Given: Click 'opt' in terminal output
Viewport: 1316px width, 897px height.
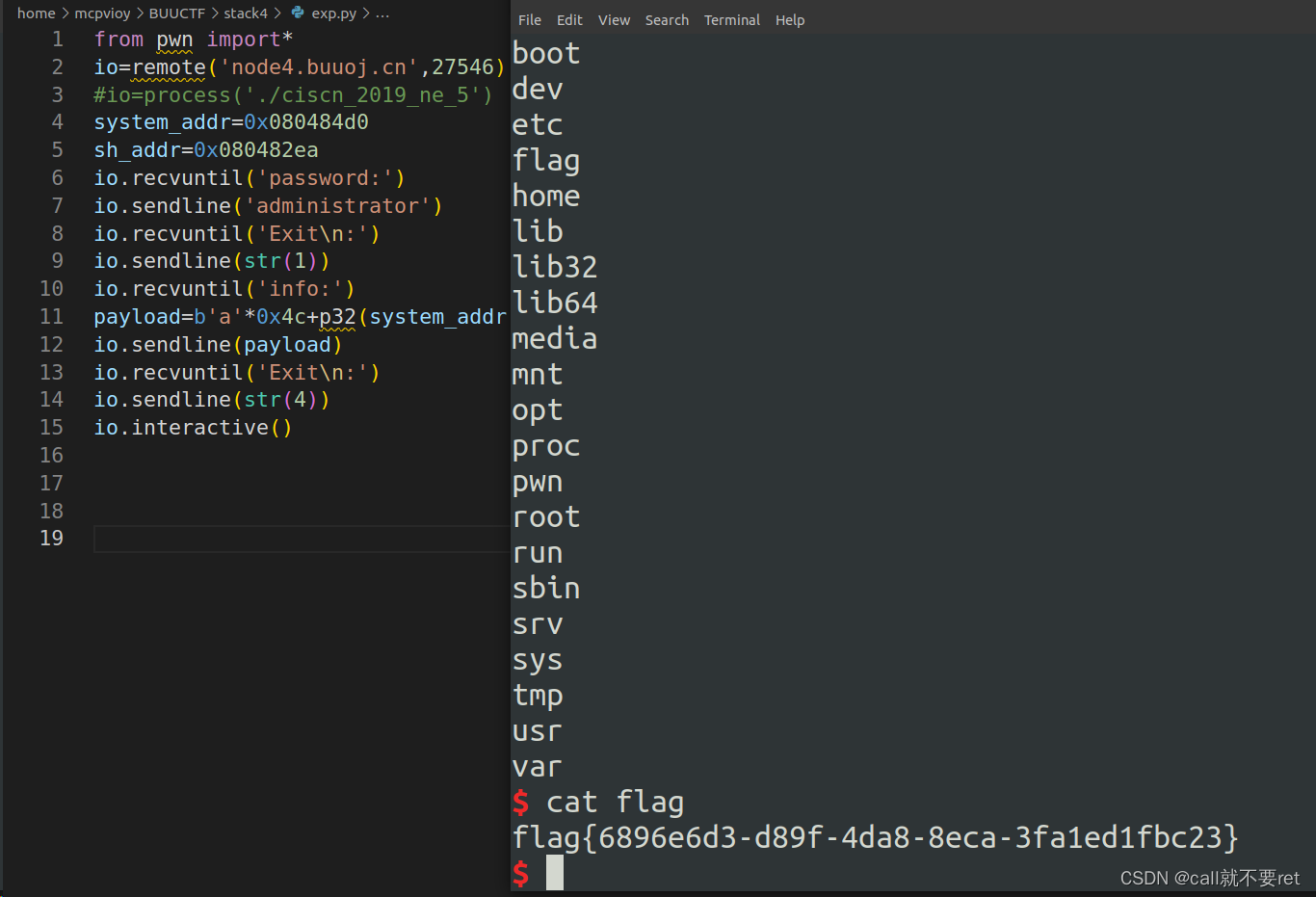Looking at the screenshot, I should (x=538, y=410).
